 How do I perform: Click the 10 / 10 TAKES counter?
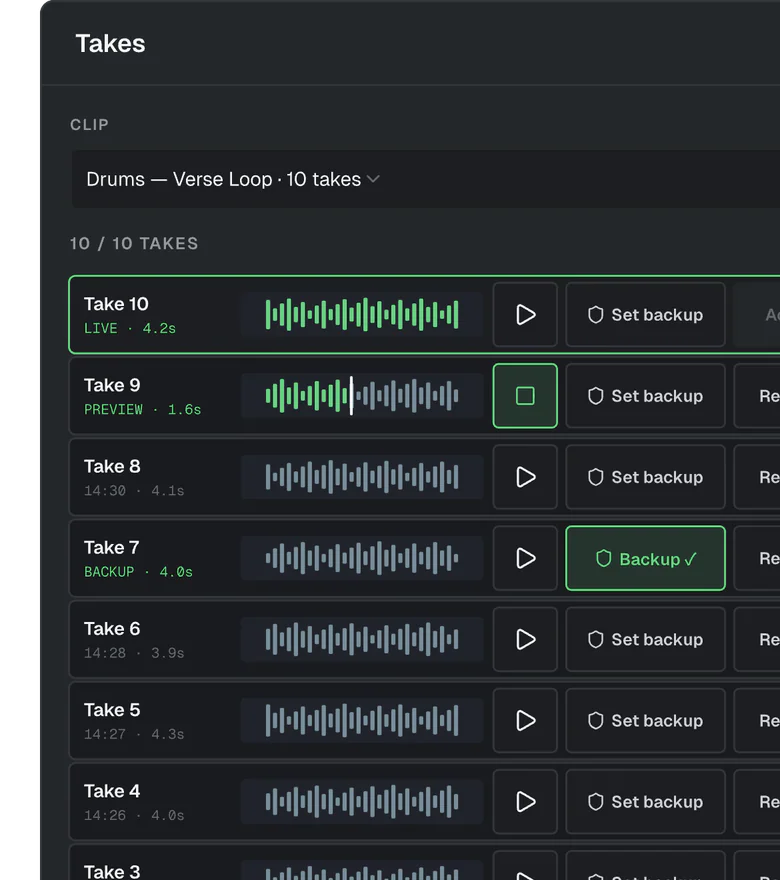pos(134,244)
